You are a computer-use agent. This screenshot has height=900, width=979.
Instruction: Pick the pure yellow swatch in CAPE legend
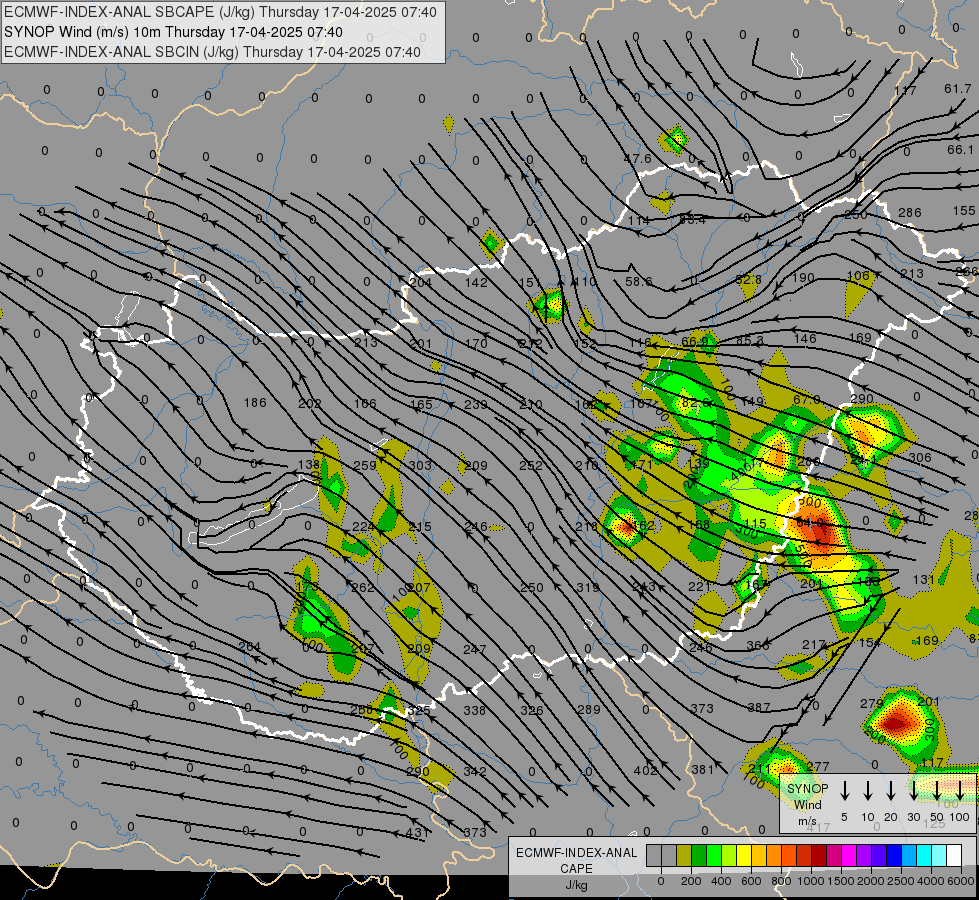coord(744,856)
